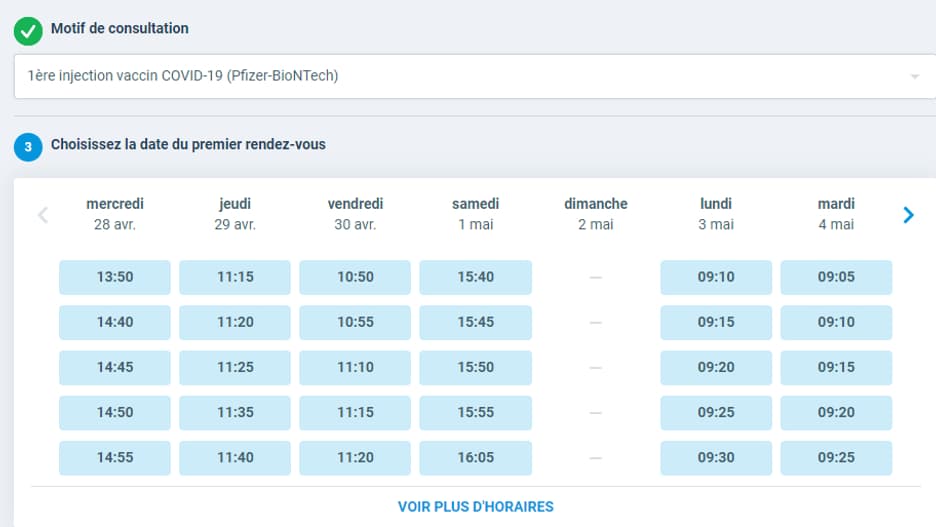
Task: Select 10:50 slot on vendredi 30 avr.
Action: point(355,277)
